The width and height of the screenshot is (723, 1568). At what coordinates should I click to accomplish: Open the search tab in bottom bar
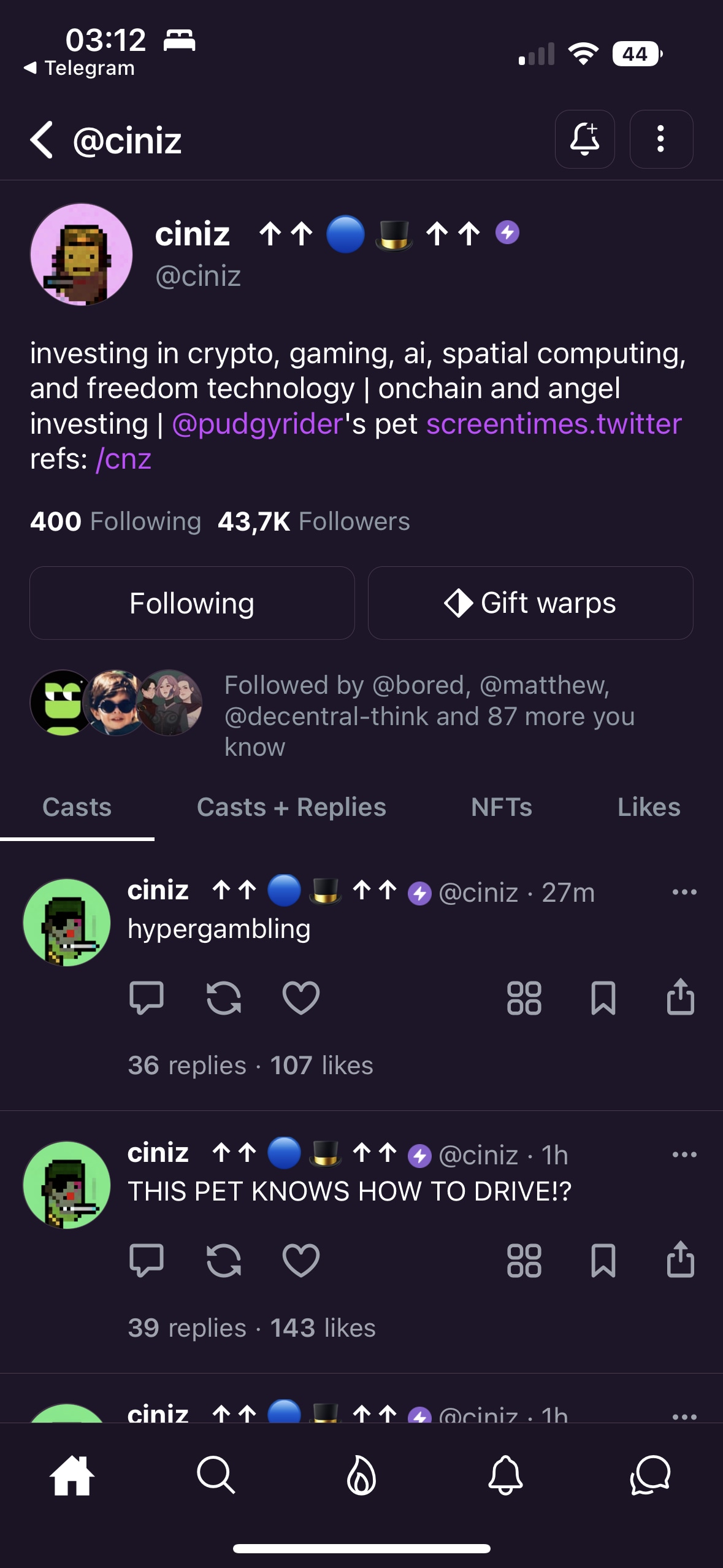coord(216,1475)
